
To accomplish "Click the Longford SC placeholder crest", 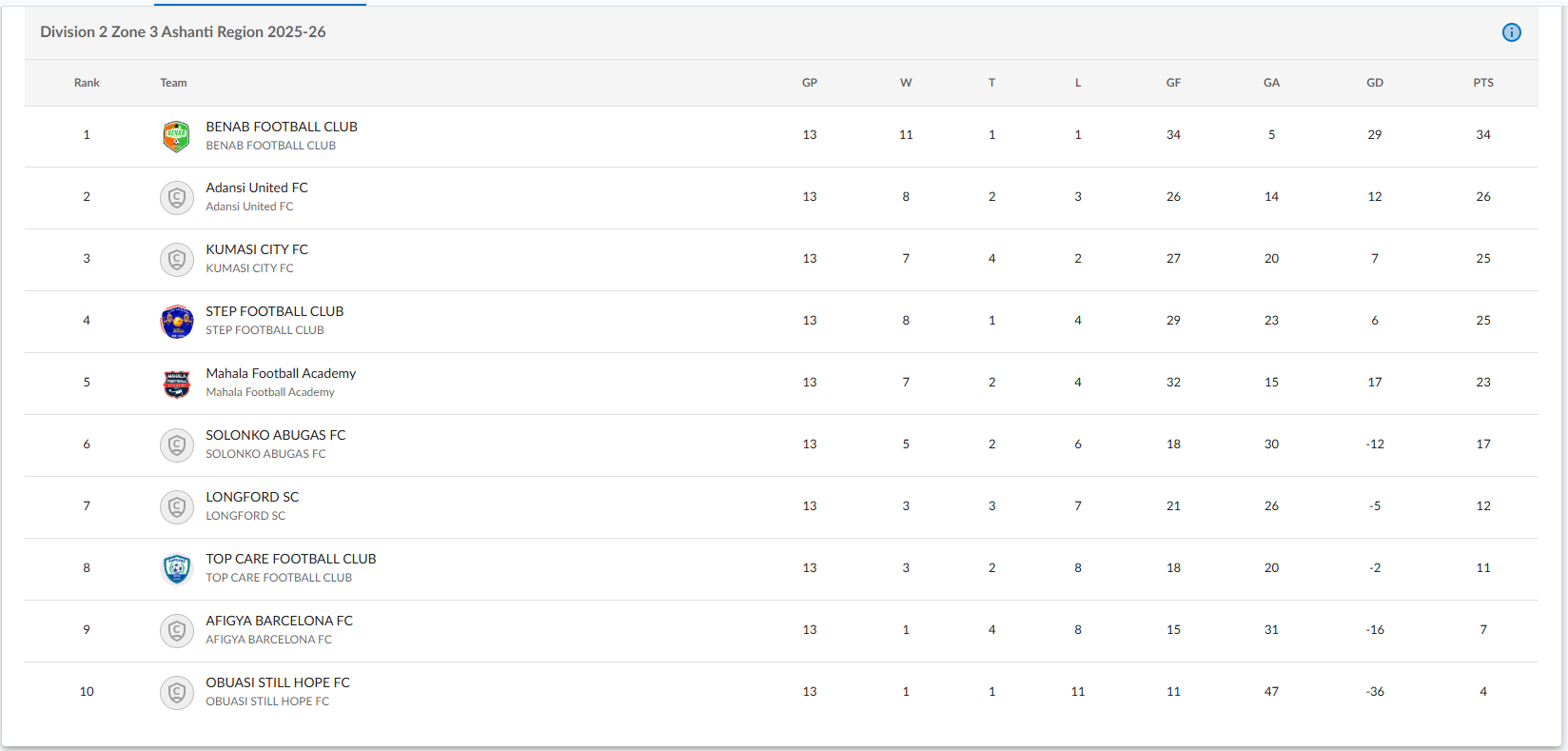I will [177, 507].
